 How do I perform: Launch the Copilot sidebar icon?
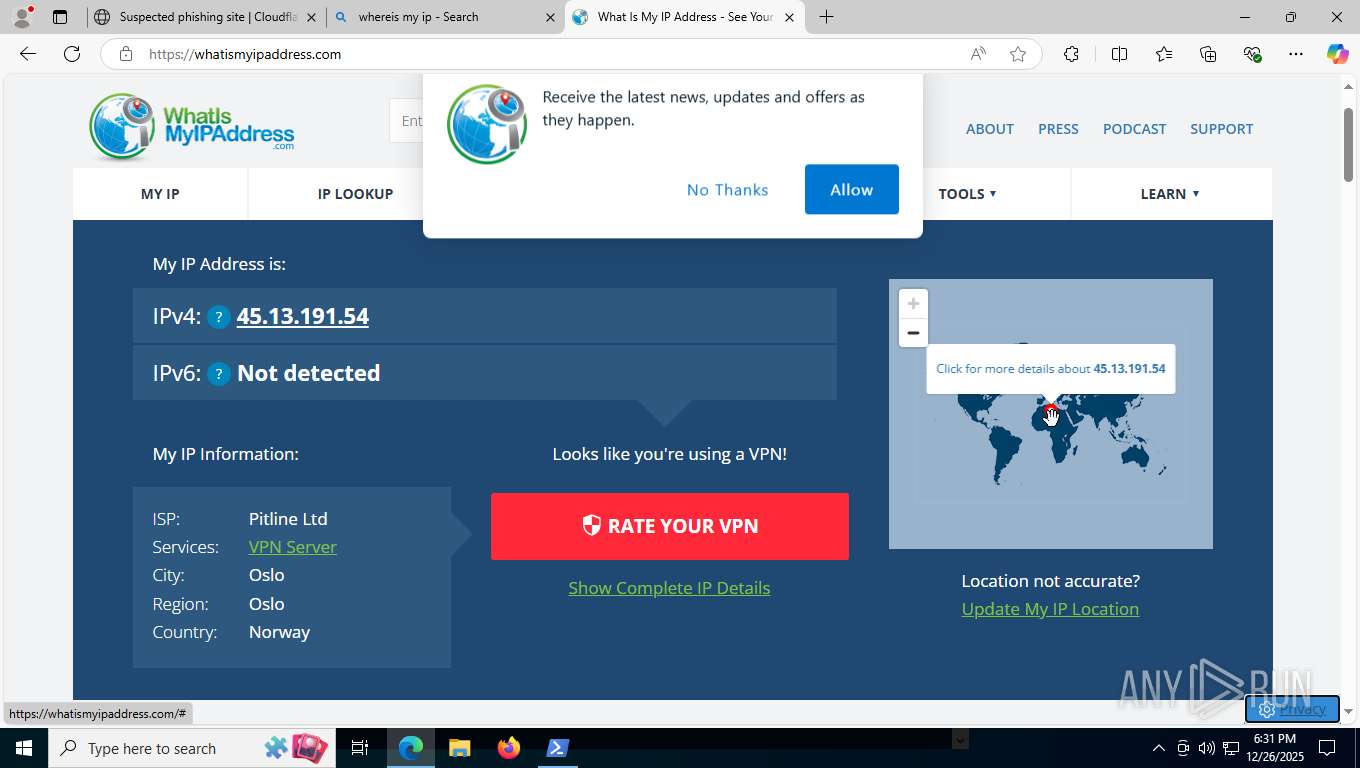coord(1338,54)
